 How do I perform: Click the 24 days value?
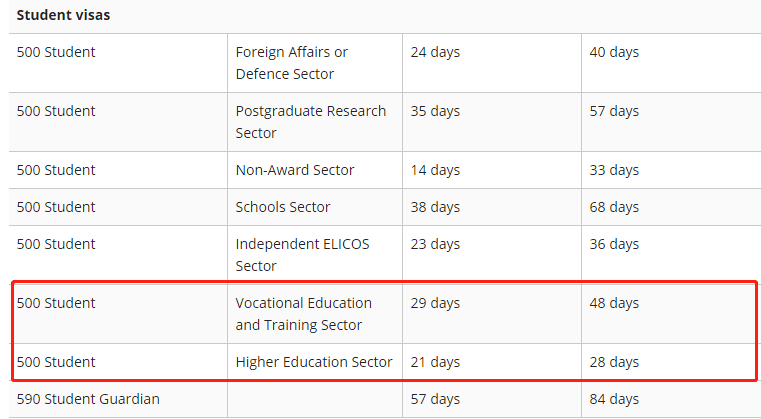coord(435,52)
